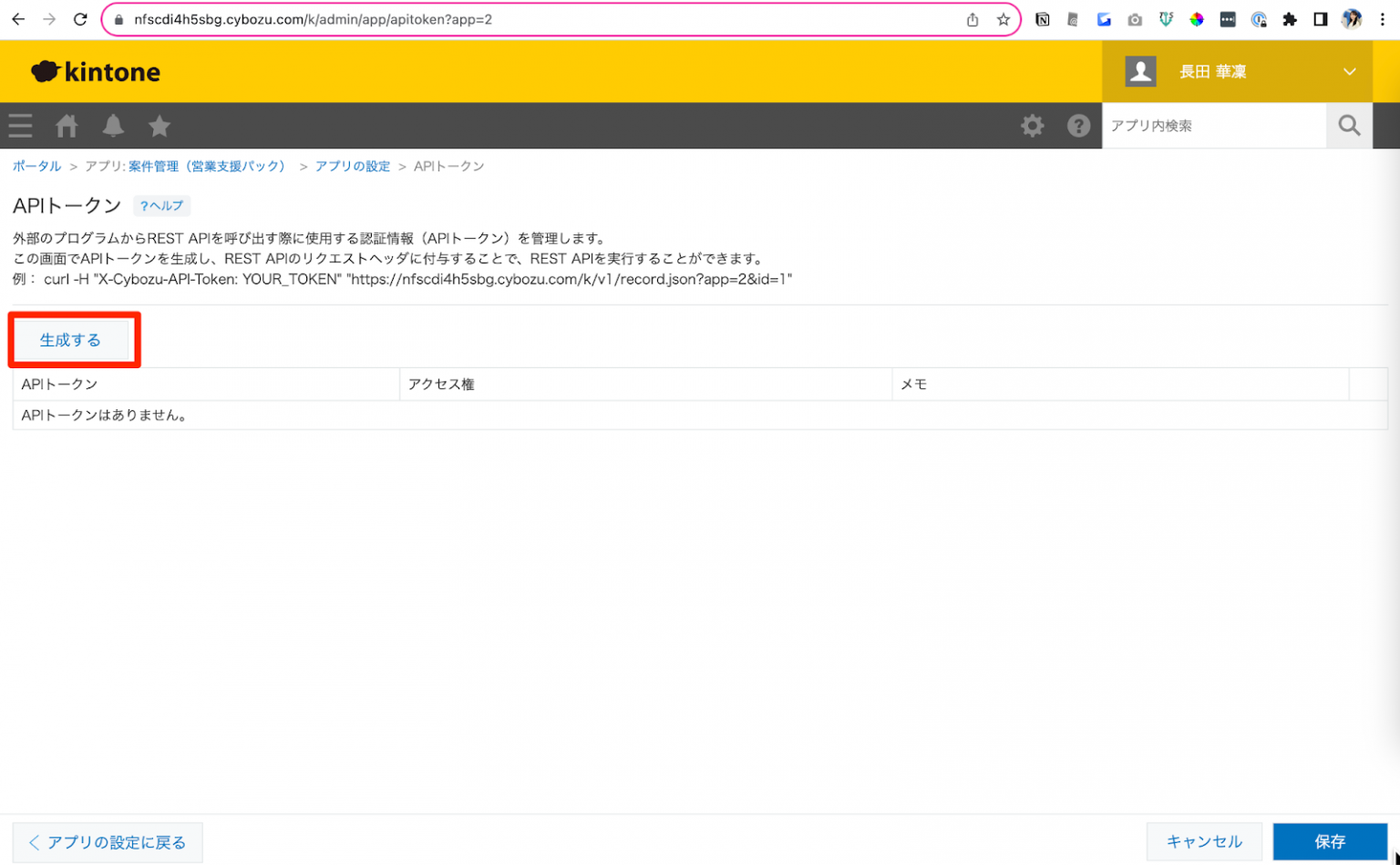
Task: Click the color wheel extension icon
Action: point(1197,19)
